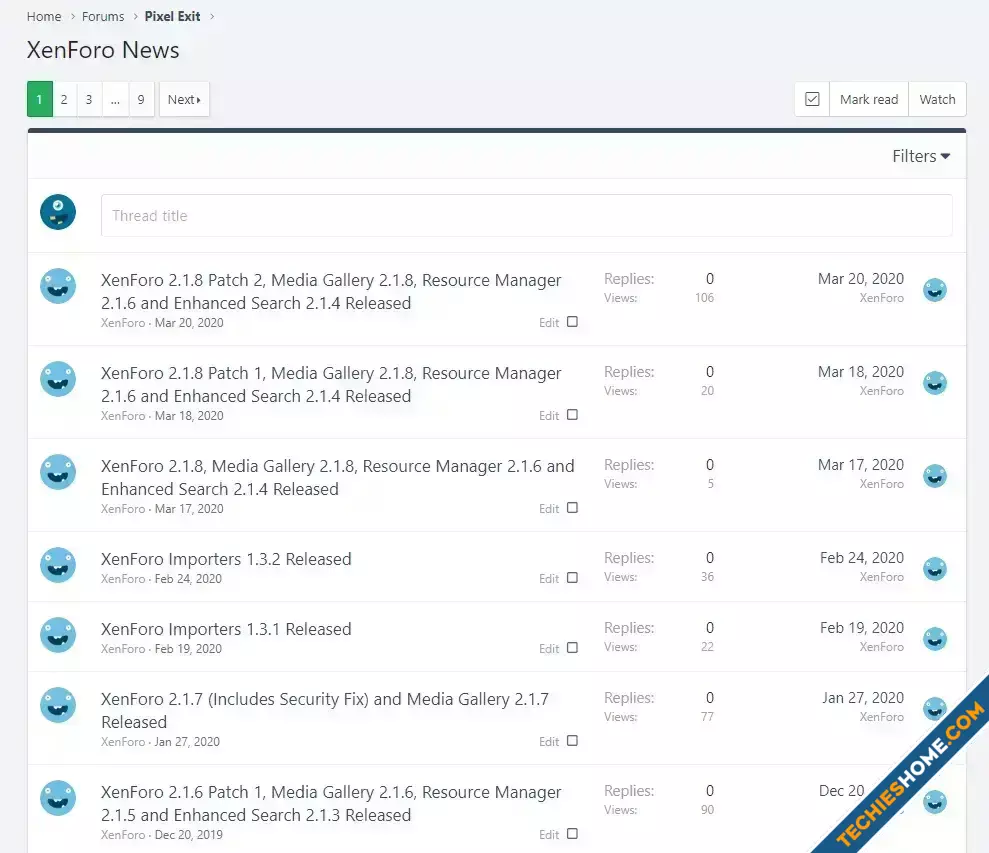This screenshot has height=853, width=989.
Task: Click last-poster avatar for Feb 24, 2020 row
Action: tap(935, 569)
